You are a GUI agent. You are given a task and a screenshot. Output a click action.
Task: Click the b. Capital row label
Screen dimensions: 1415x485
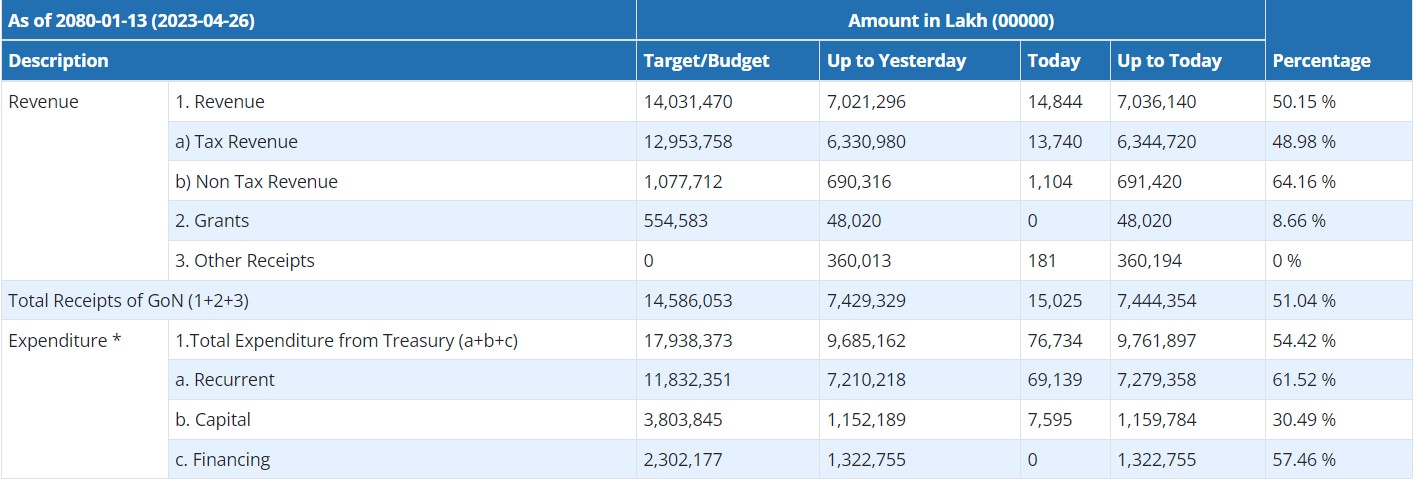pos(213,420)
